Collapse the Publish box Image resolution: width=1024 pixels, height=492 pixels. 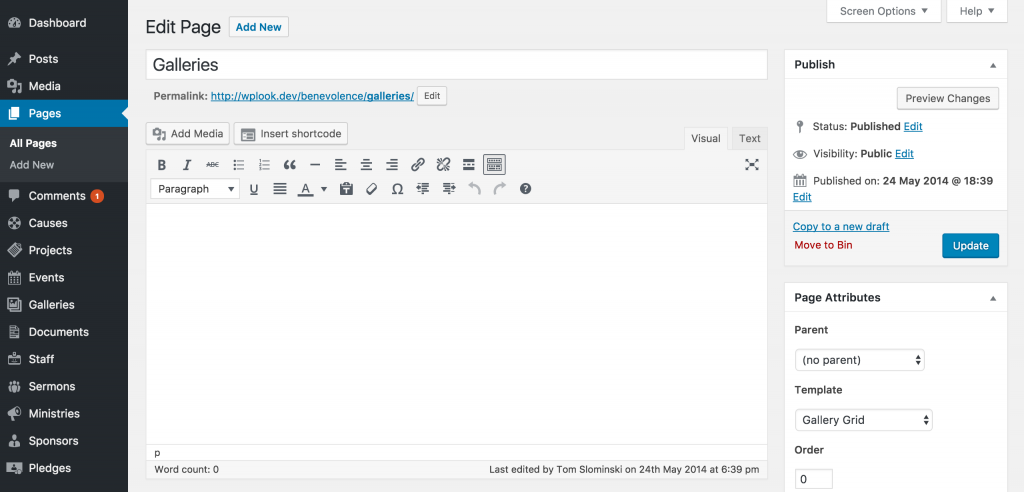[993, 65]
